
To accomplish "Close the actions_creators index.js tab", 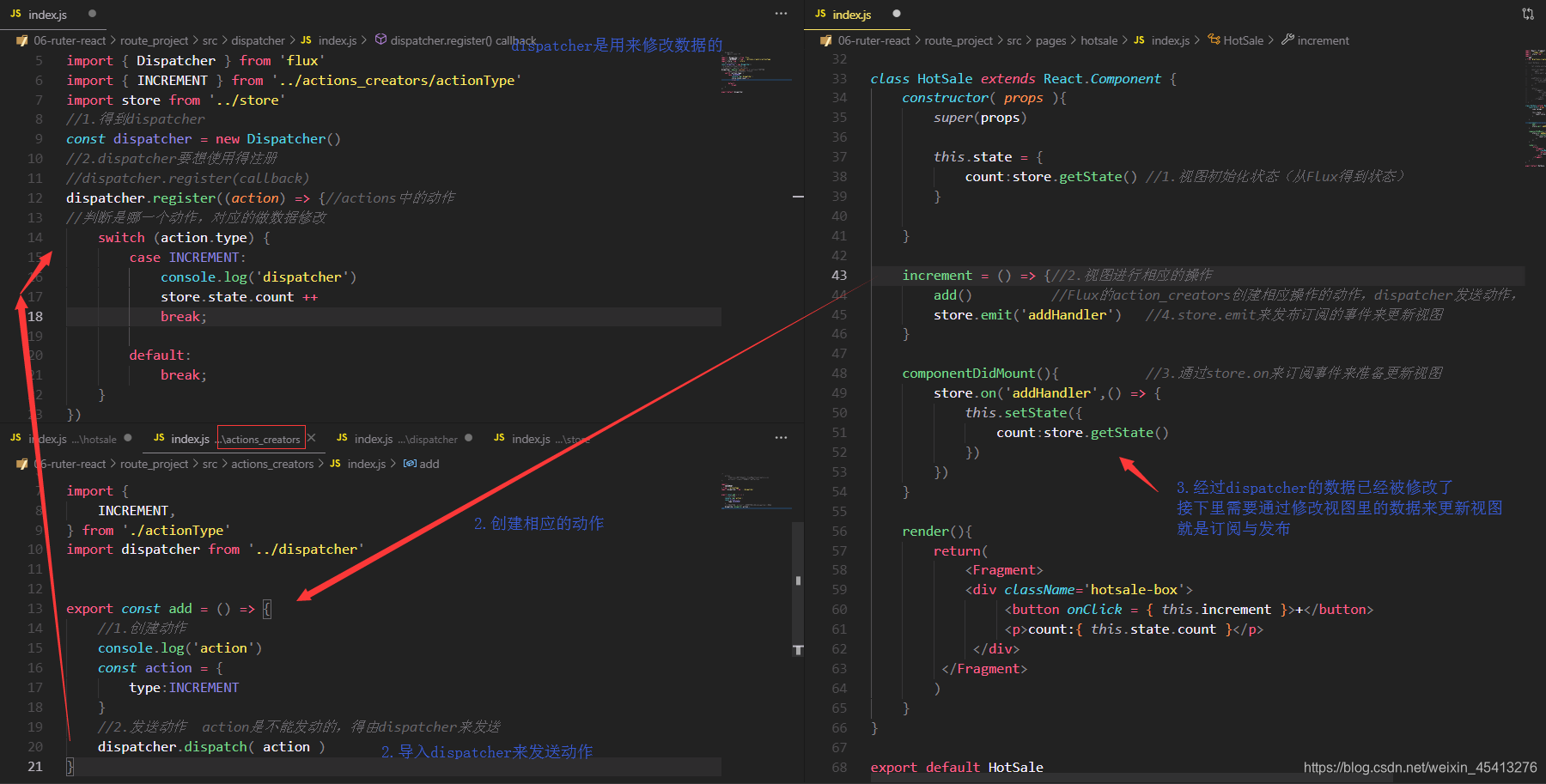I will pos(311,438).
